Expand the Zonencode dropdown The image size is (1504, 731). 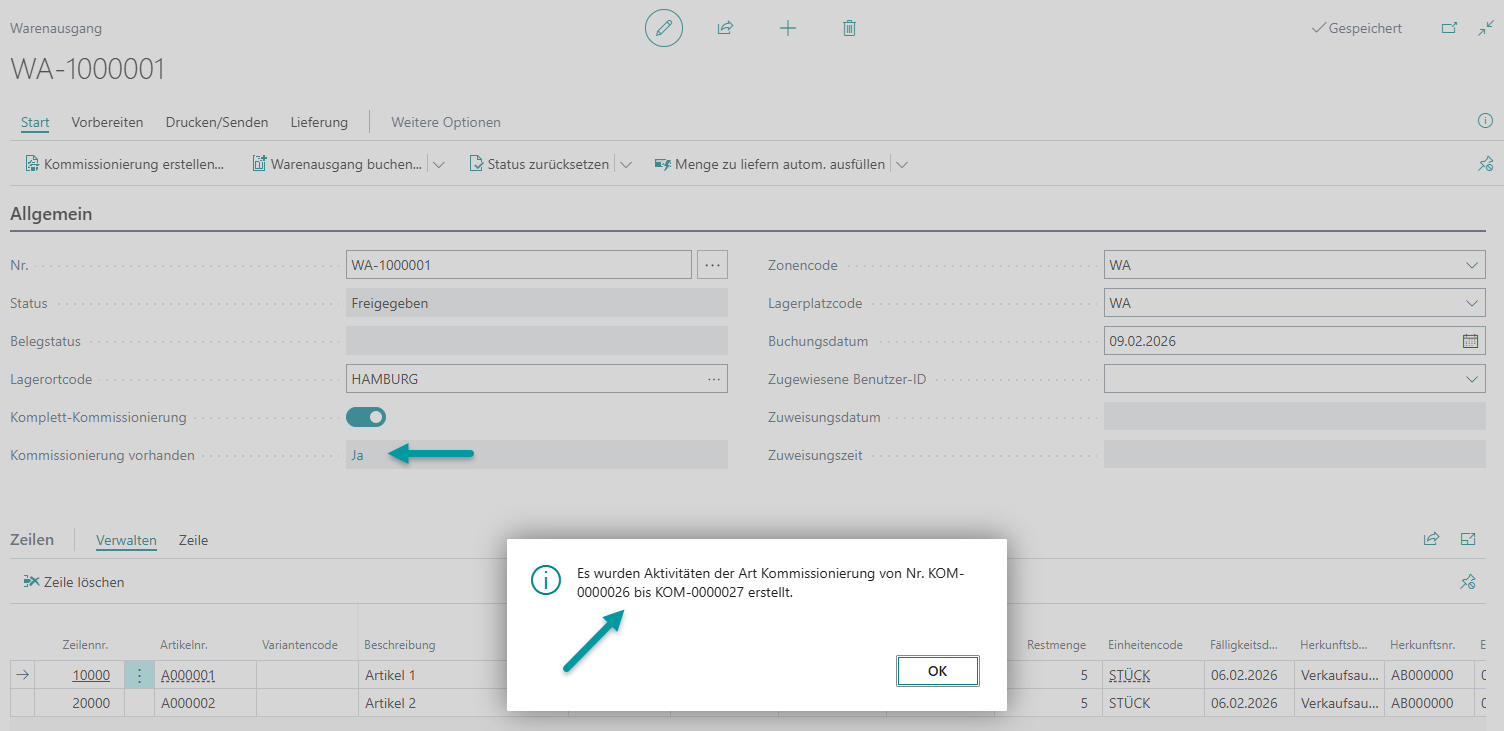pyautogui.click(x=1471, y=266)
